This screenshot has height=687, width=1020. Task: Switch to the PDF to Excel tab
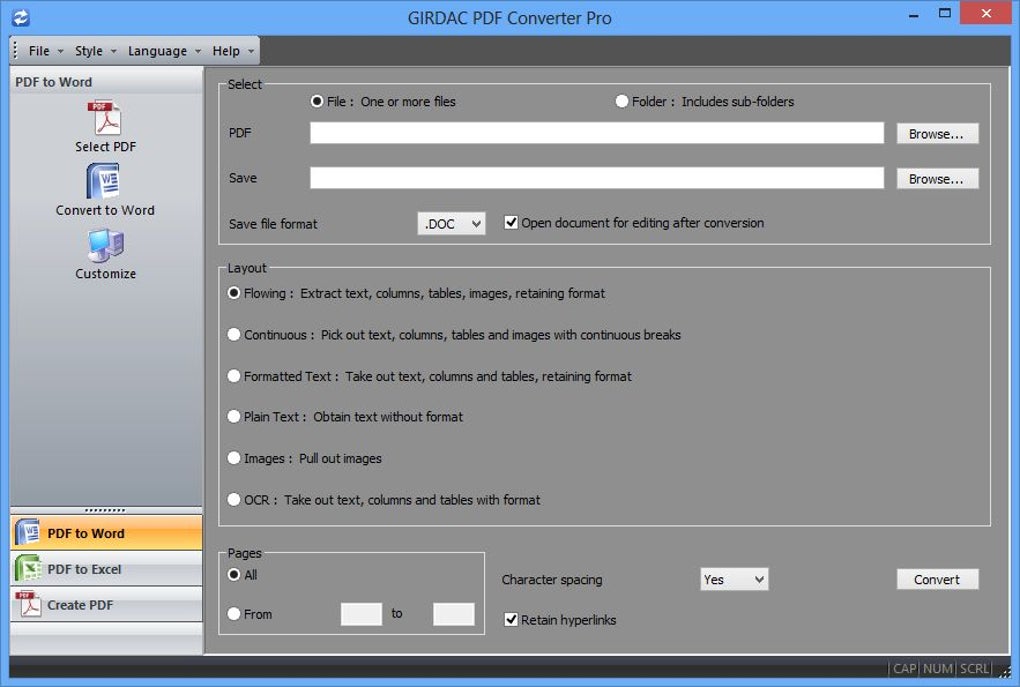pos(106,569)
